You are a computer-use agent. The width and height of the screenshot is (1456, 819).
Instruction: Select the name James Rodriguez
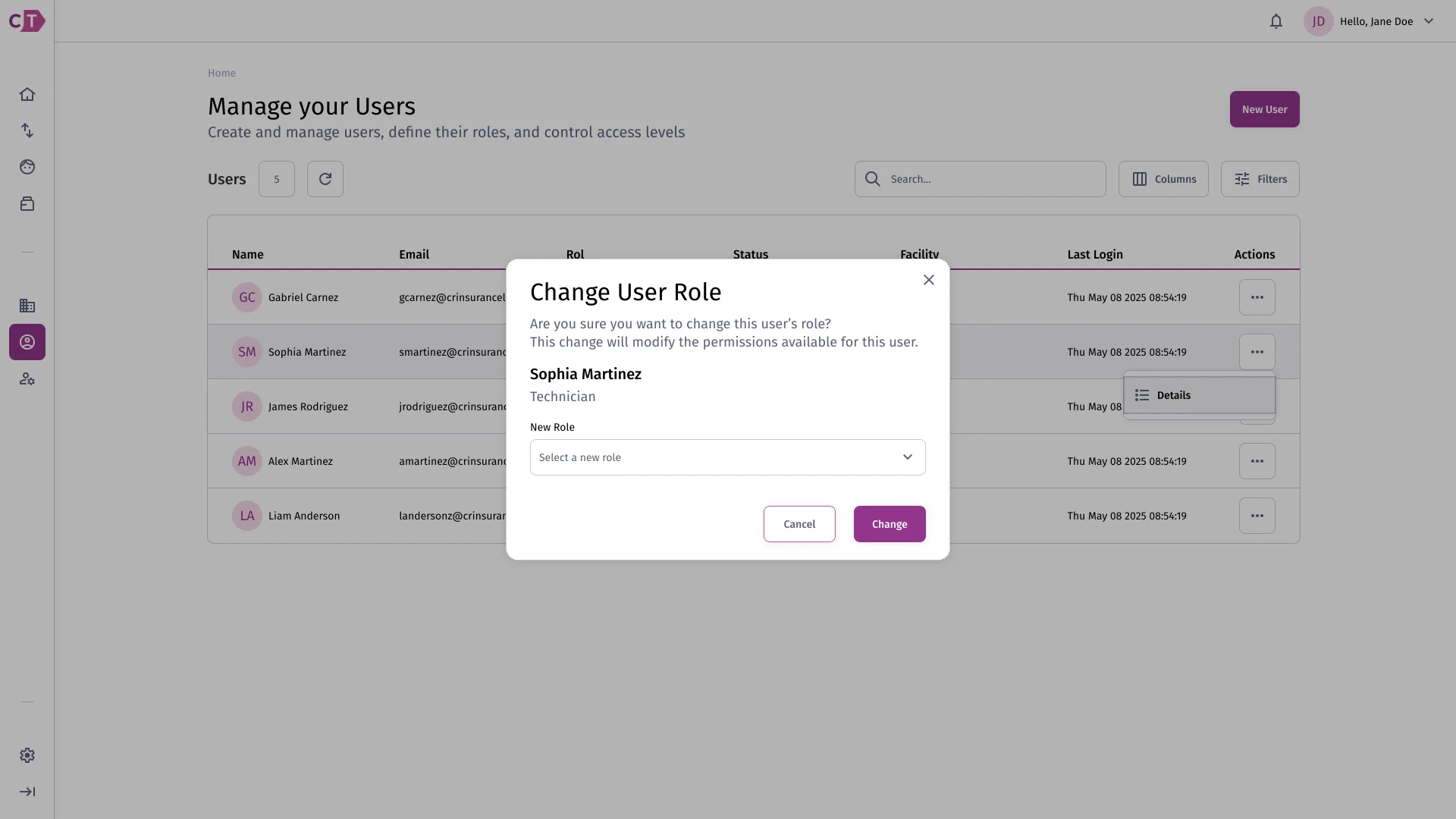pos(308,406)
